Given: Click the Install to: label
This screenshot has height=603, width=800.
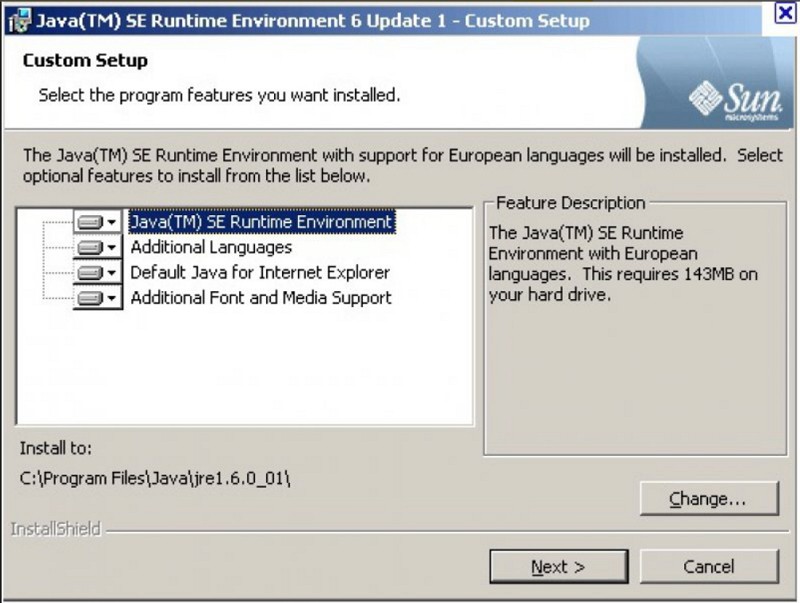Looking at the screenshot, I should pyautogui.click(x=56, y=448).
